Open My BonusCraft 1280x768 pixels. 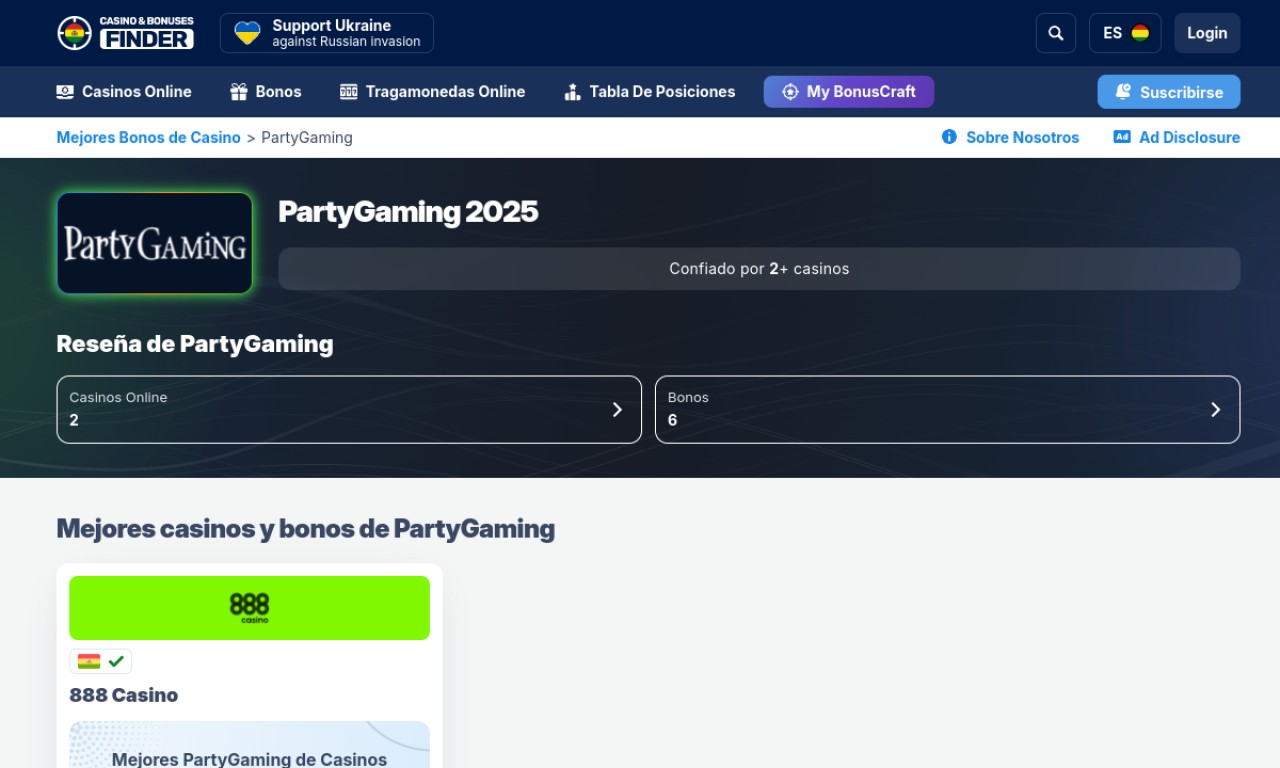coord(848,92)
